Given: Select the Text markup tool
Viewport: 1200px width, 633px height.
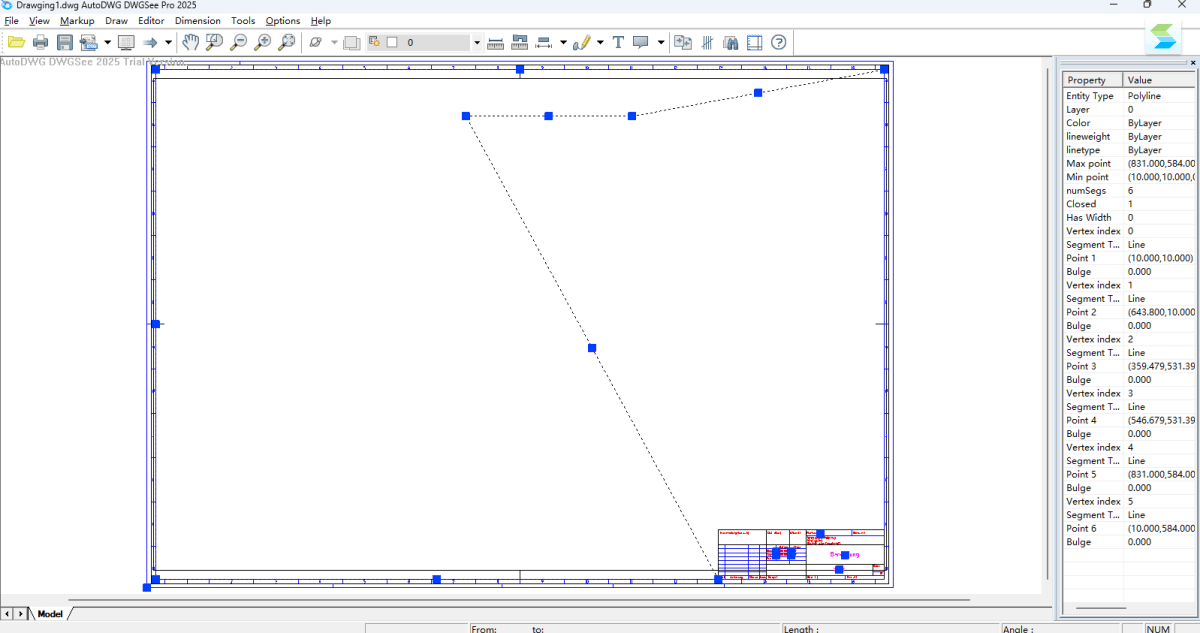Looking at the screenshot, I should point(617,42).
